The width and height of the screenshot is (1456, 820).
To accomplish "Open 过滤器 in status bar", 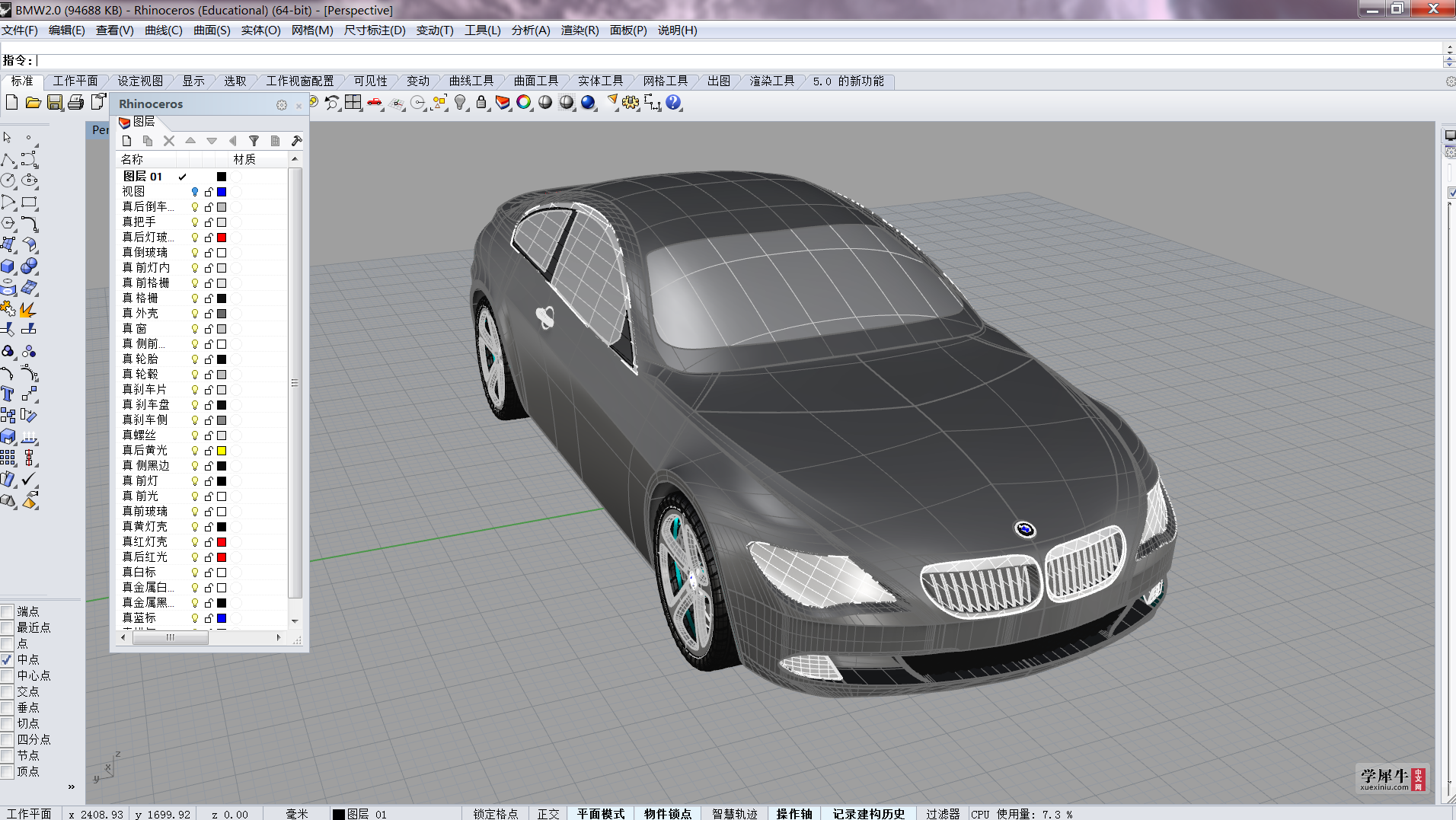I will pos(943,814).
